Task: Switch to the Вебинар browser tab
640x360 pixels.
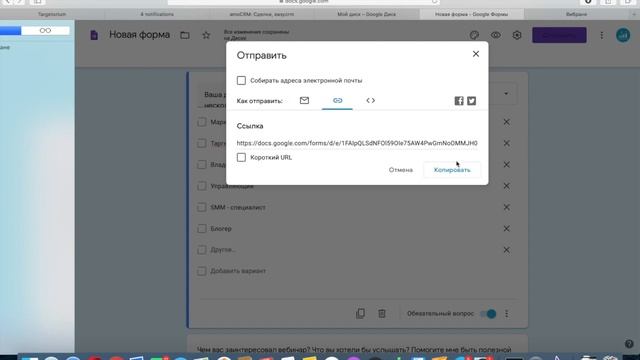Action: (x=576, y=14)
